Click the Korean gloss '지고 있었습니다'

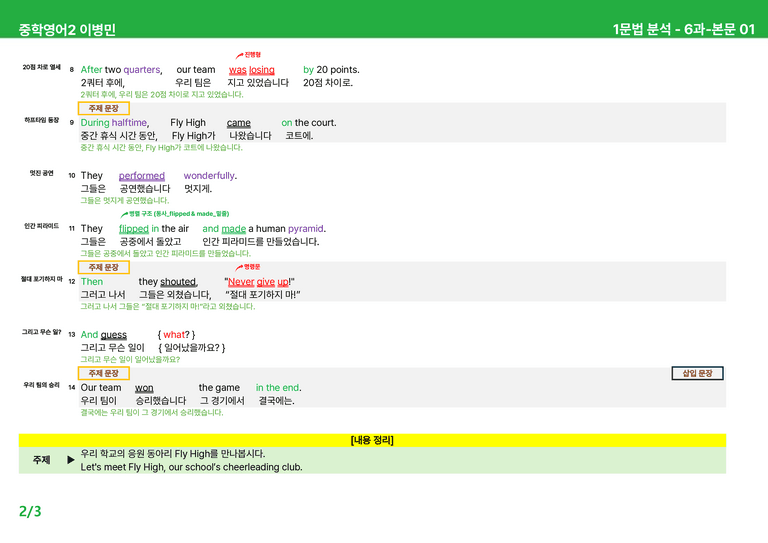tap(258, 83)
